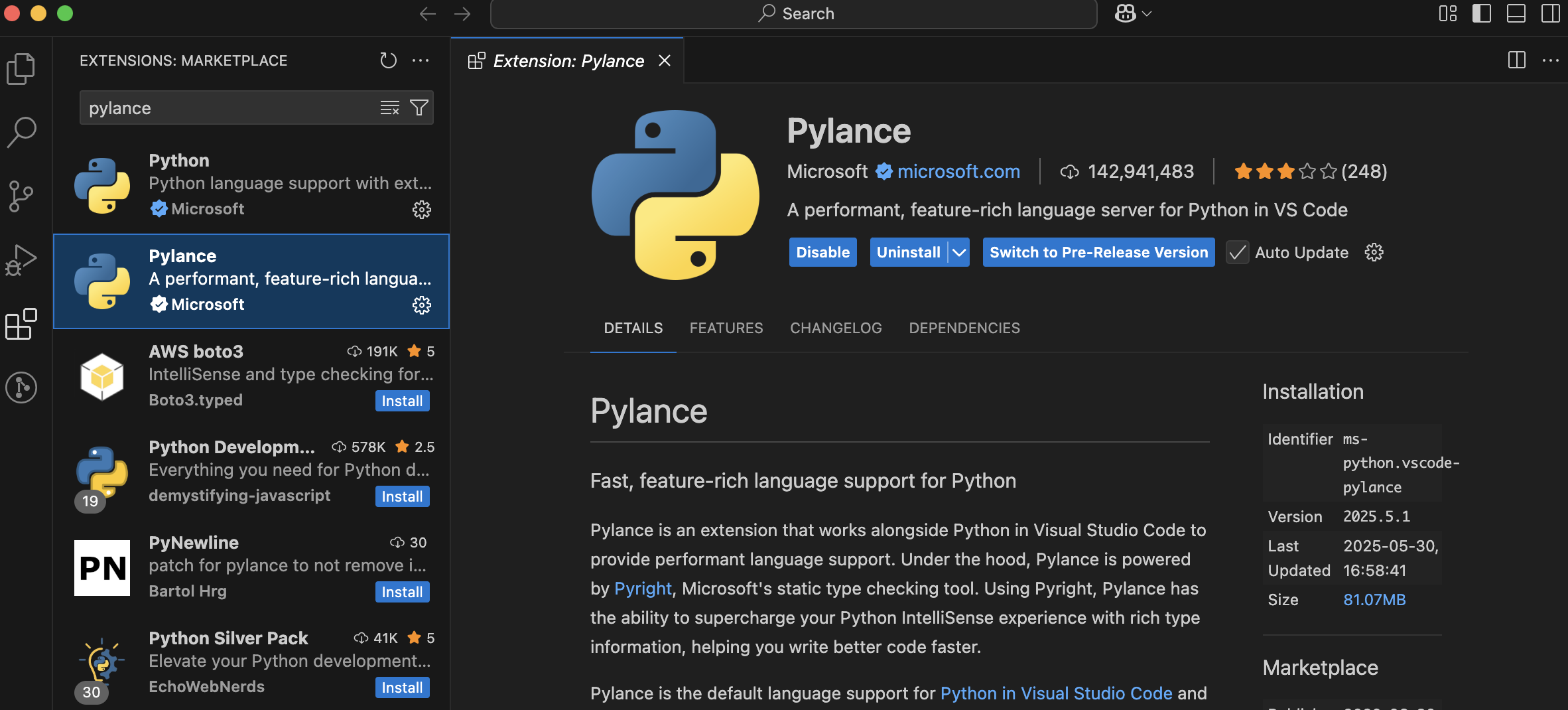Install the AWS boto3 extension
Viewport: 1568px width, 710px height.
[x=402, y=401]
